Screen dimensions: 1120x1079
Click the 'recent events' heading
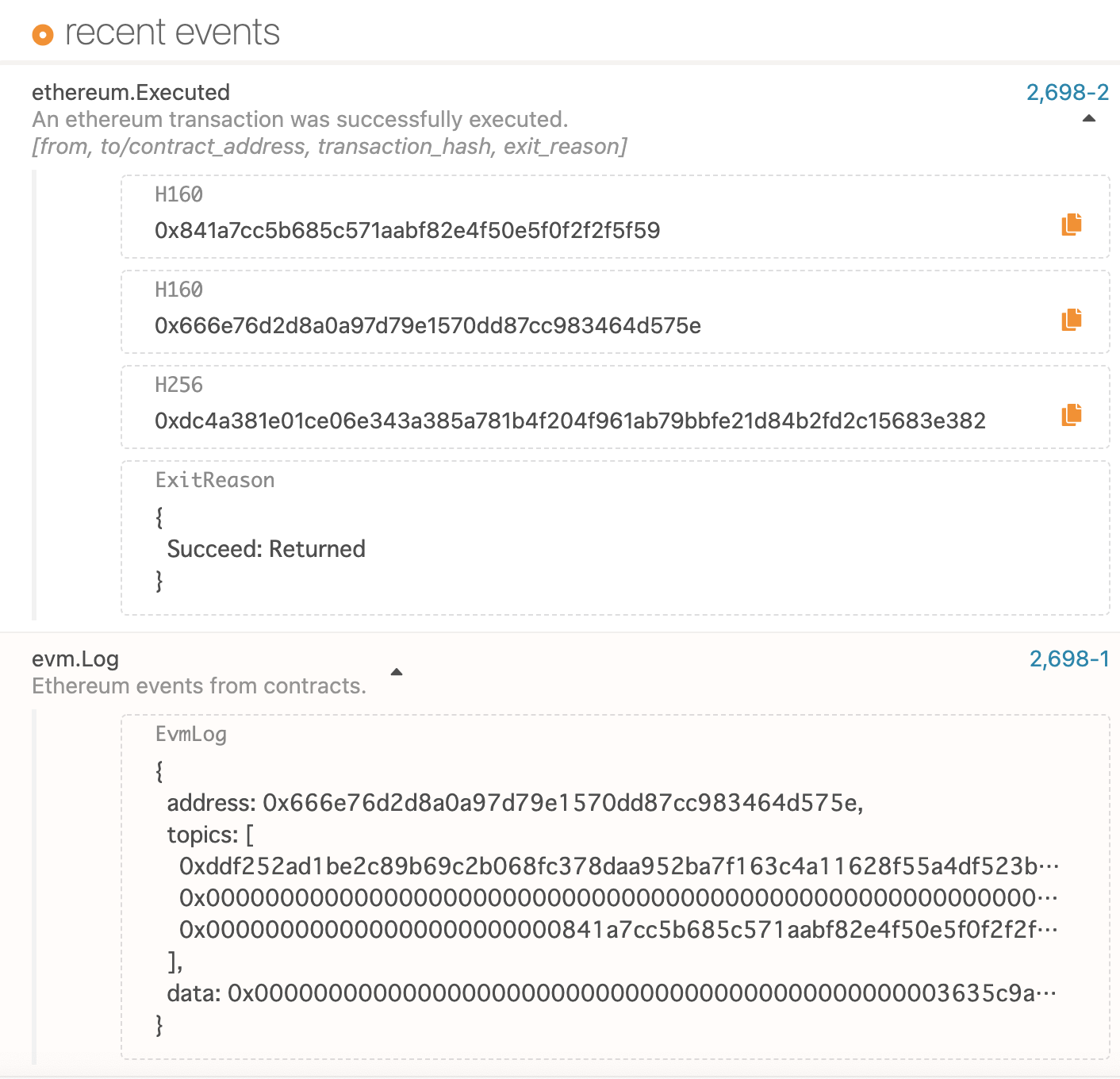pyautogui.click(x=172, y=33)
